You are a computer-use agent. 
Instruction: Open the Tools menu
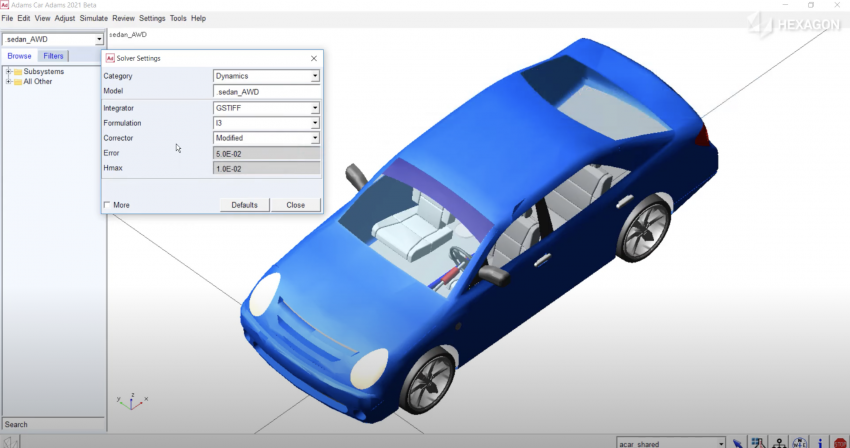[178, 18]
